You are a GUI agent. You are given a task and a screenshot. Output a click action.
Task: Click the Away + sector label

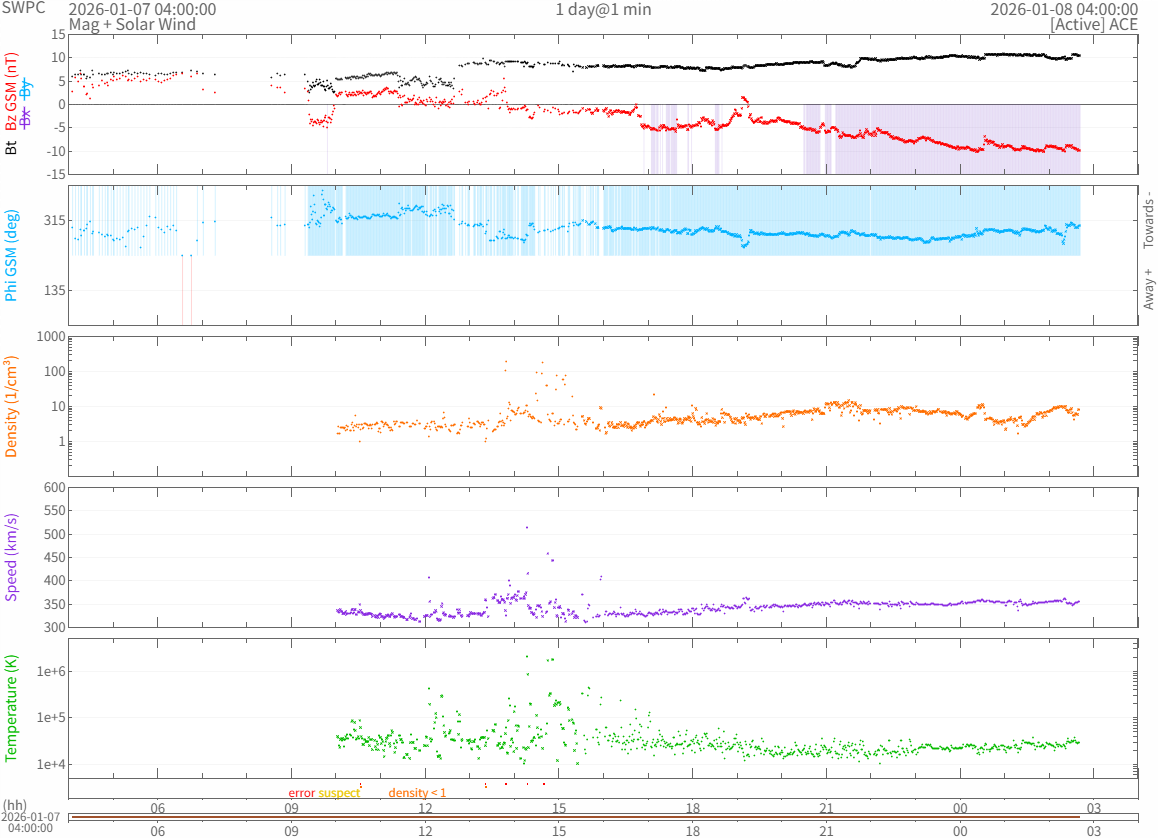[x=1148, y=288]
